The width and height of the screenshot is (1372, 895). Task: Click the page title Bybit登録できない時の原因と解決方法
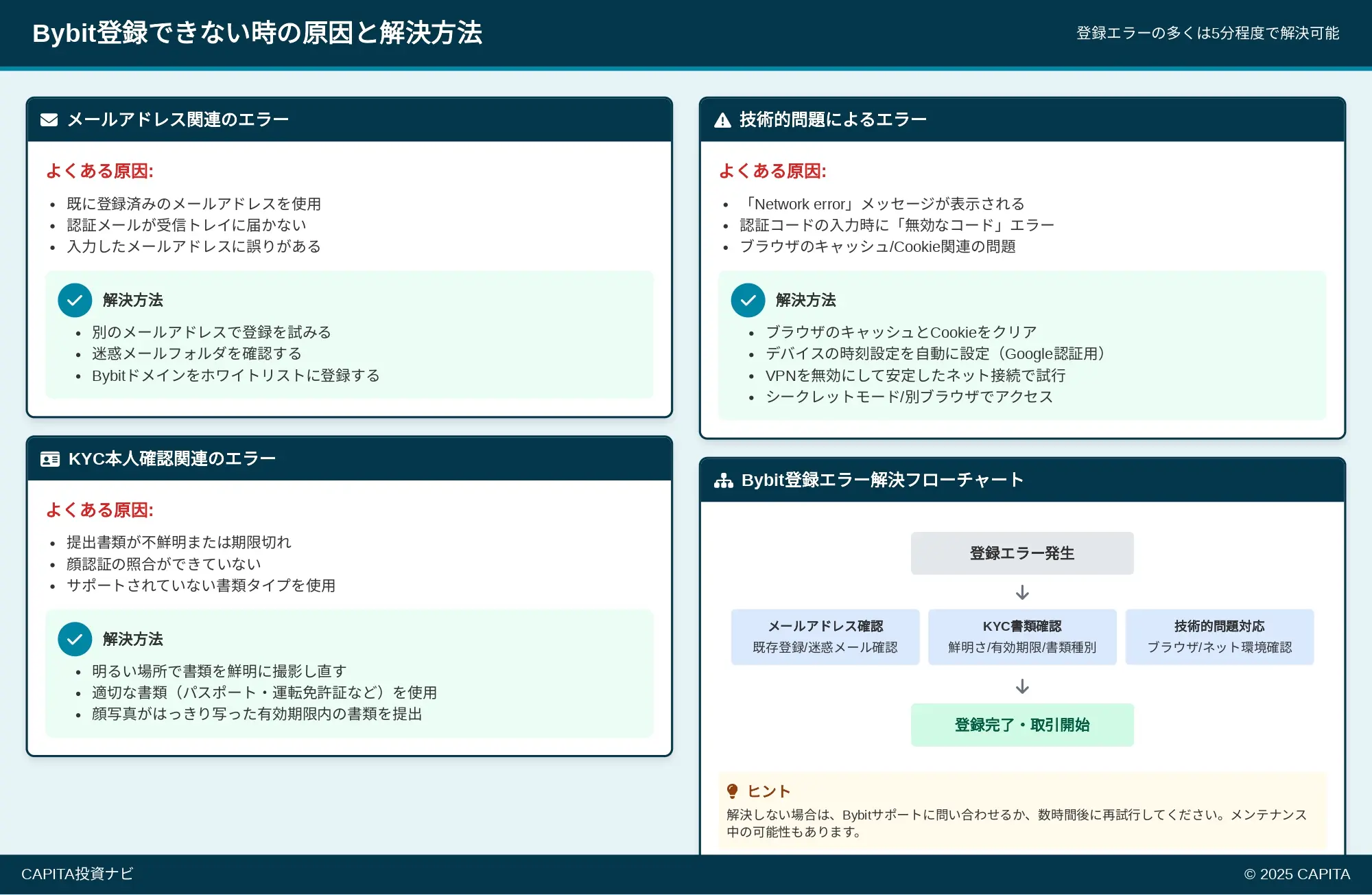[257, 33]
